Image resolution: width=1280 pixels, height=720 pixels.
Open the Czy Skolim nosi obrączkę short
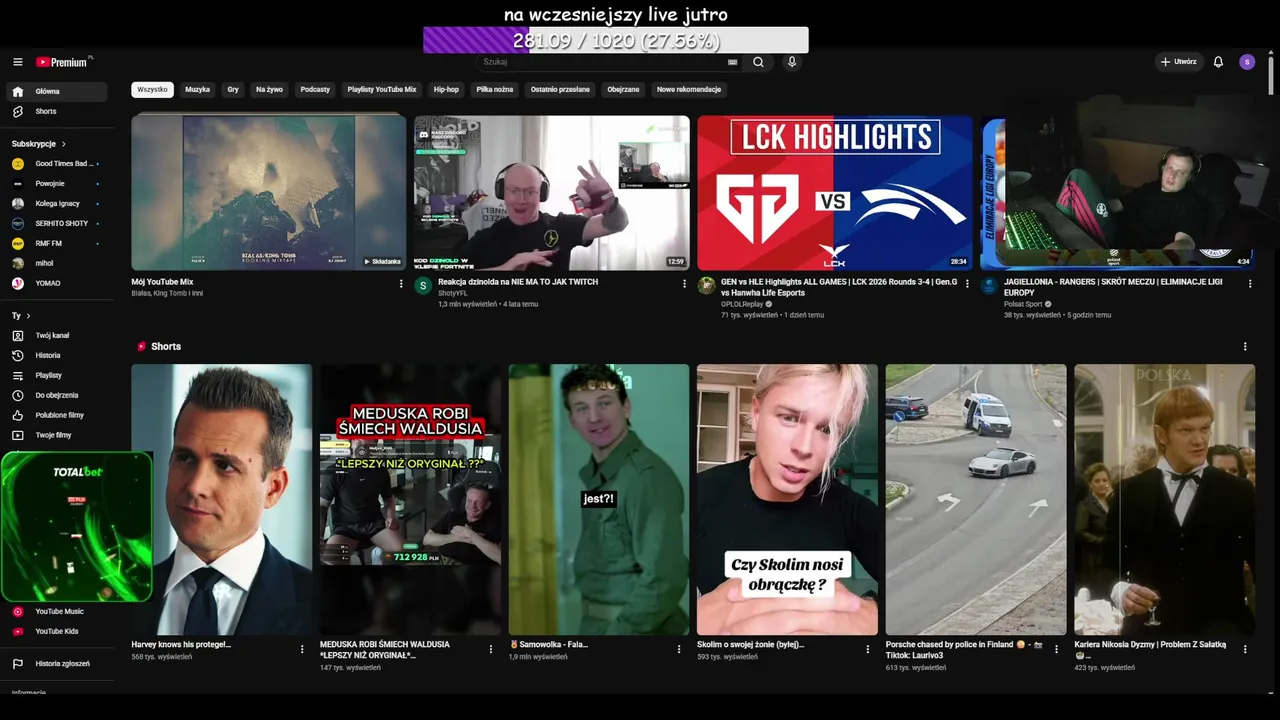(787, 500)
